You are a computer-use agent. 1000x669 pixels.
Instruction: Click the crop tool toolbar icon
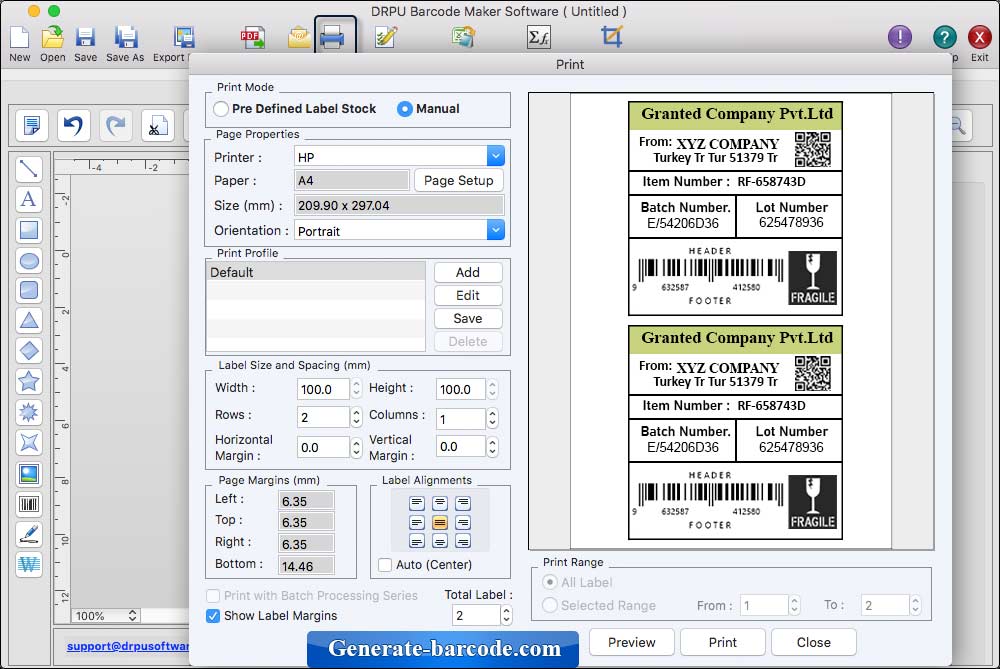pyautogui.click(x=611, y=36)
